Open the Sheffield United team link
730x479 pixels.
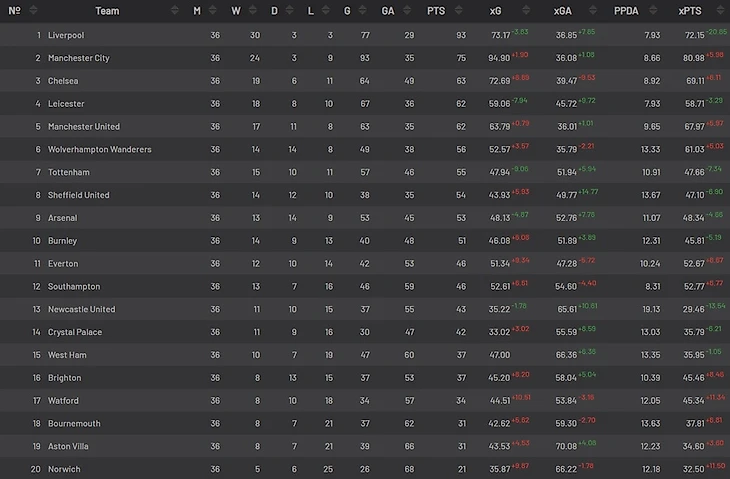coord(79,195)
